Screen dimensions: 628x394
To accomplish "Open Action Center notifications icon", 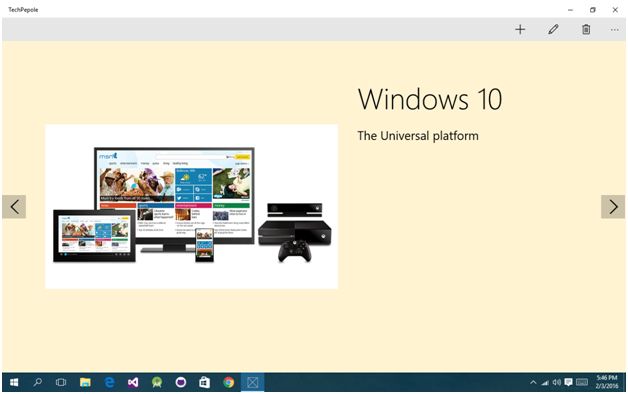I will pyautogui.click(x=568, y=382).
